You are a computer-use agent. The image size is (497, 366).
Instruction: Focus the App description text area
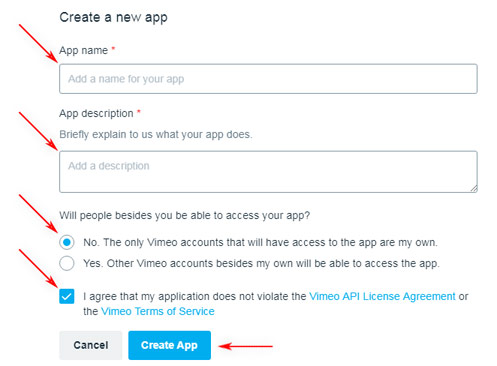tap(268, 172)
